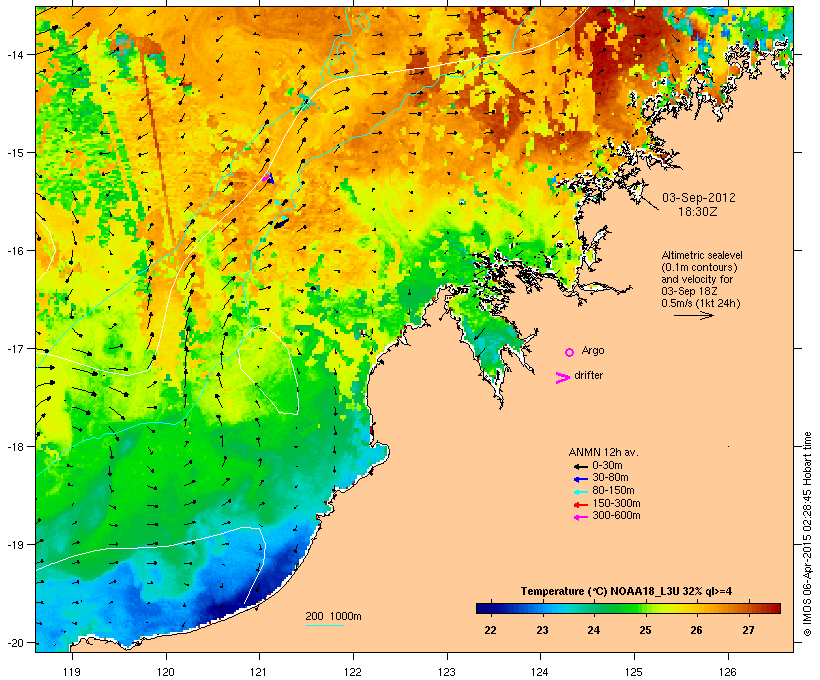This screenshot has width=820, height=680.
Task: Click the 150-300m depth label
Action: pos(616,504)
